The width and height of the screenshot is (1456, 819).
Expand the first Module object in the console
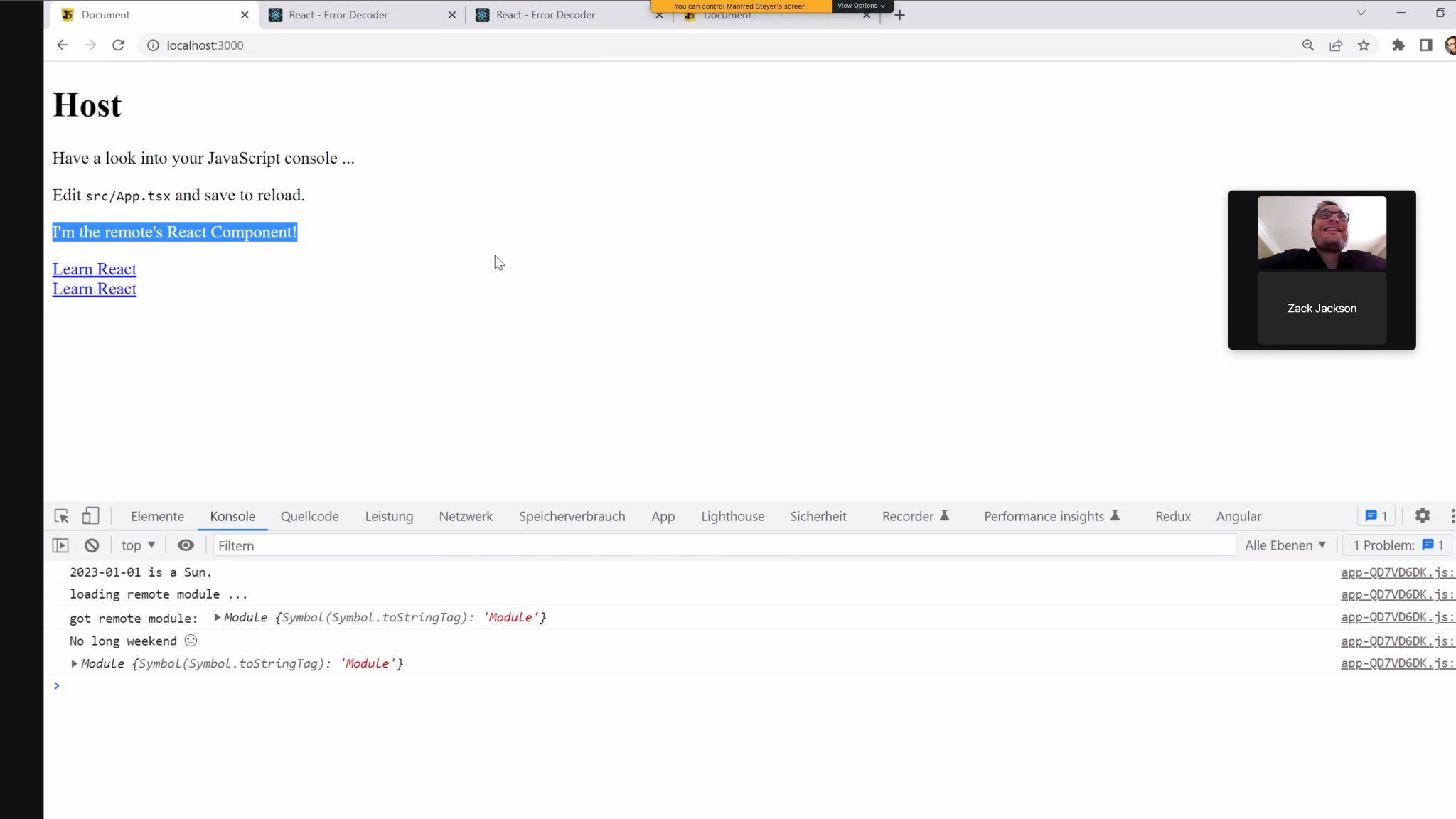coord(217,617)
